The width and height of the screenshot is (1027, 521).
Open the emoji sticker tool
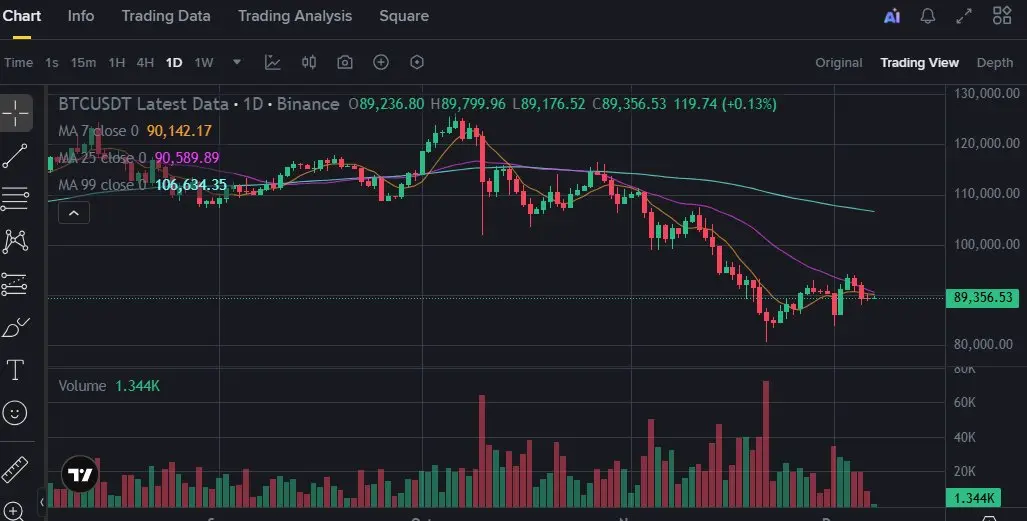tap(15, 412)
